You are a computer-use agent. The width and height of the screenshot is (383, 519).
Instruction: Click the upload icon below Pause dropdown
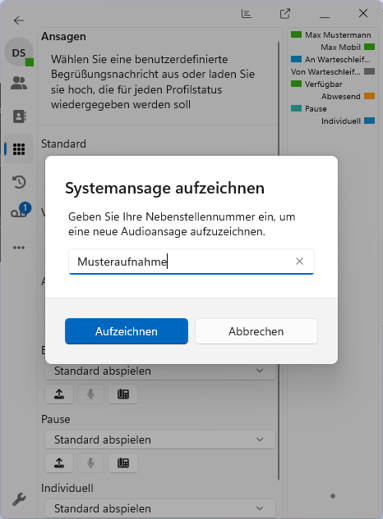point(59,463)
